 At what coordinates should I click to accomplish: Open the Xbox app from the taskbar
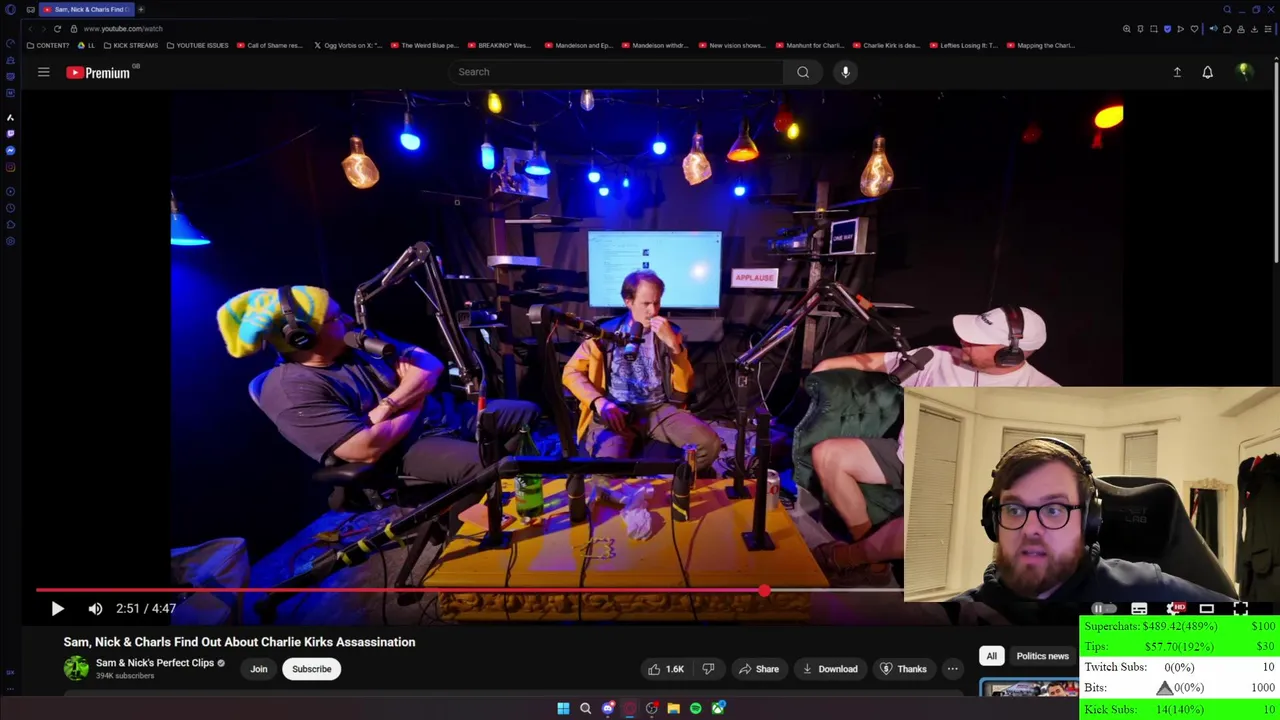point(718,709)
